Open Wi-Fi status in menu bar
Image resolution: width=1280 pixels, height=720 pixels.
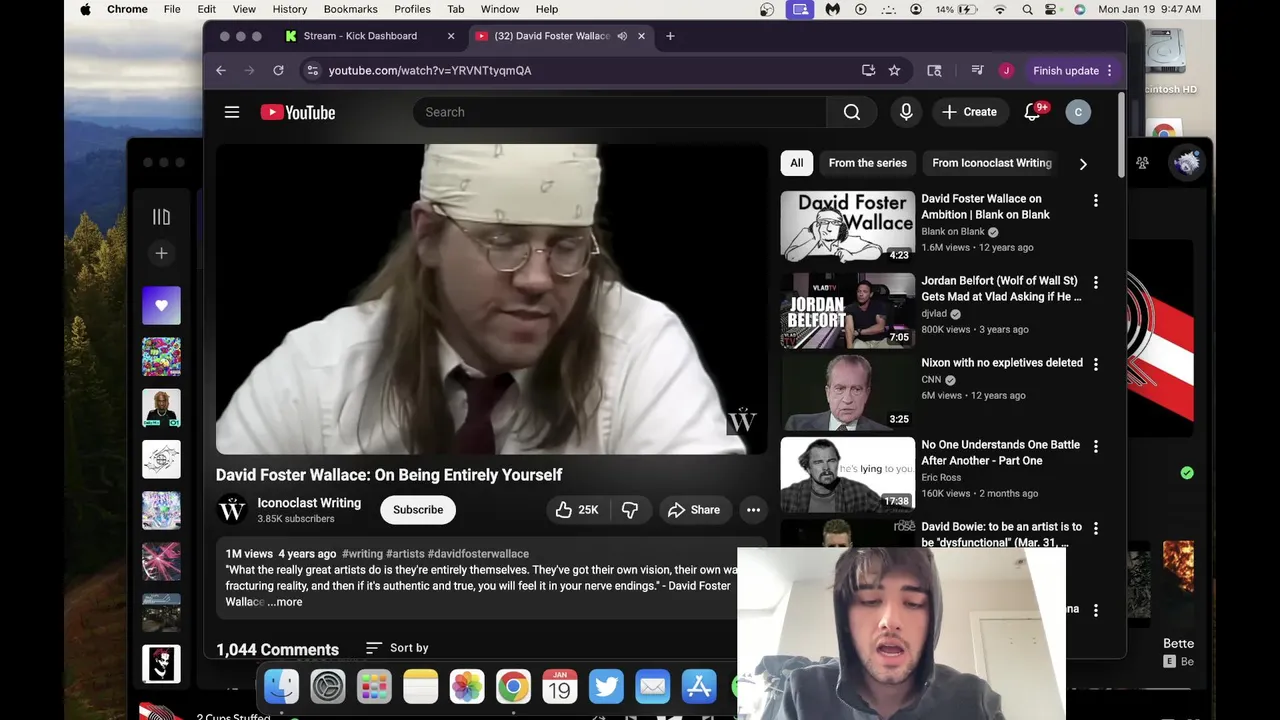tap(1000, 9)
